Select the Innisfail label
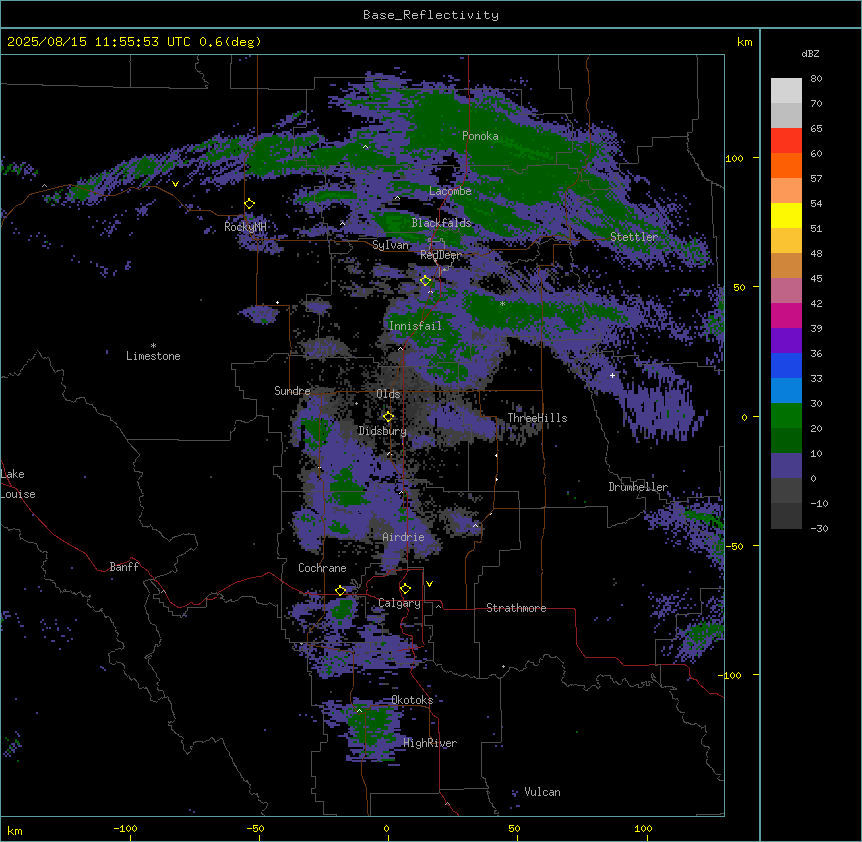This screenshot has width=862, height=842. (415, 326)
